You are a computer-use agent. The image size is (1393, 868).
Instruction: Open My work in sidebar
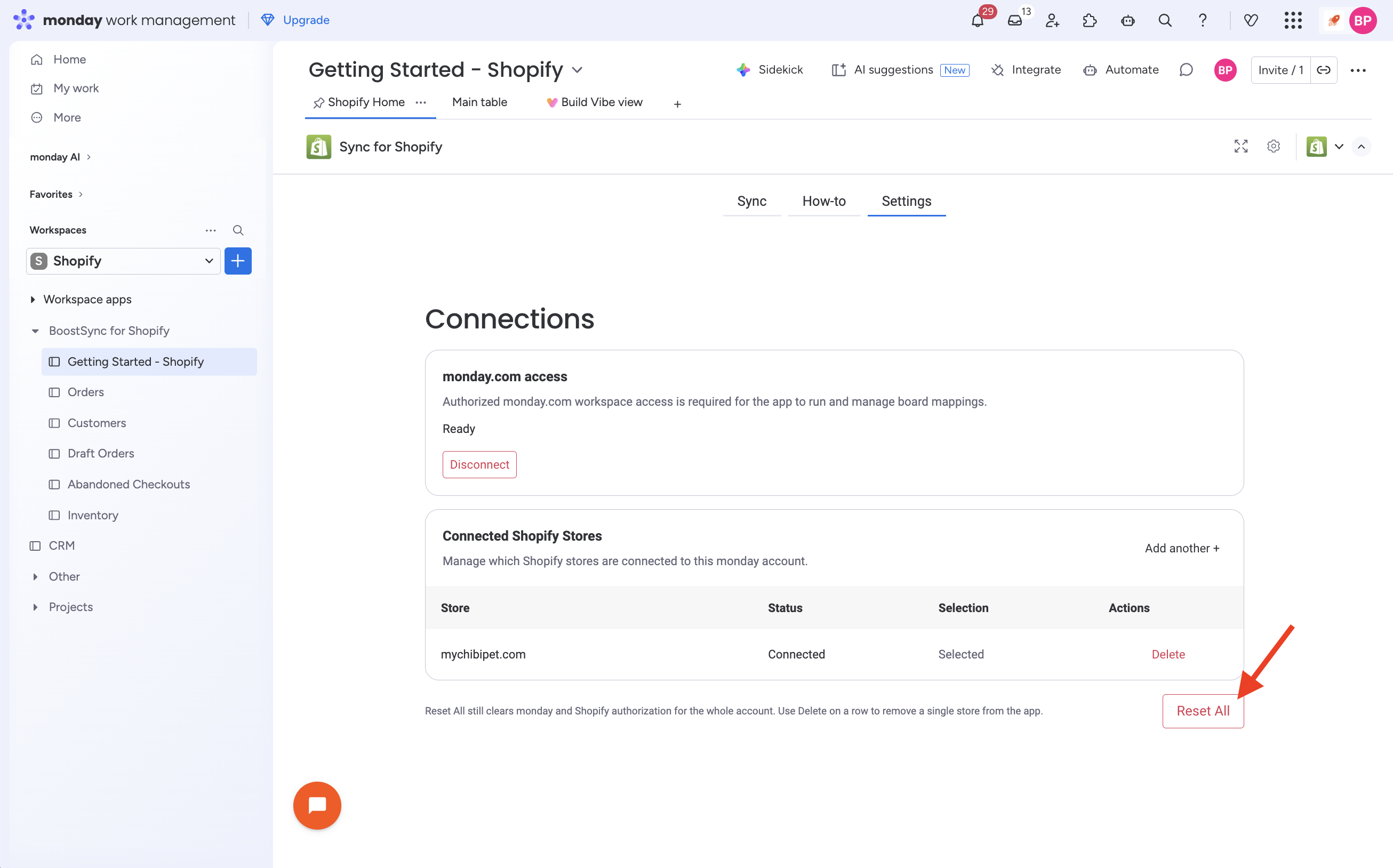point(75,89)
